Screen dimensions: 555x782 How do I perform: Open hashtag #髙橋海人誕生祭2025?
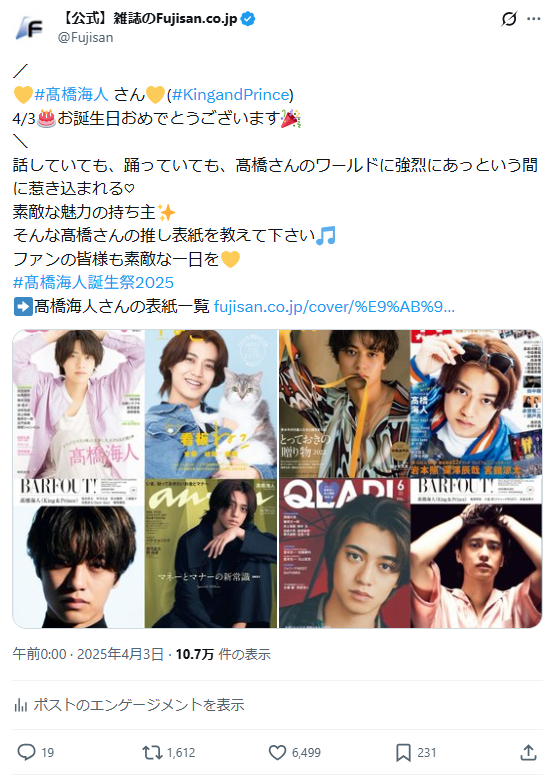coord(93,282)
